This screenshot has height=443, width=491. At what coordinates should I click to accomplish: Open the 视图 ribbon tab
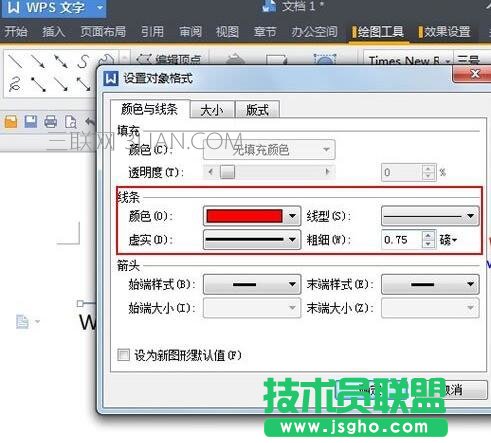click(x=227, y=32)
